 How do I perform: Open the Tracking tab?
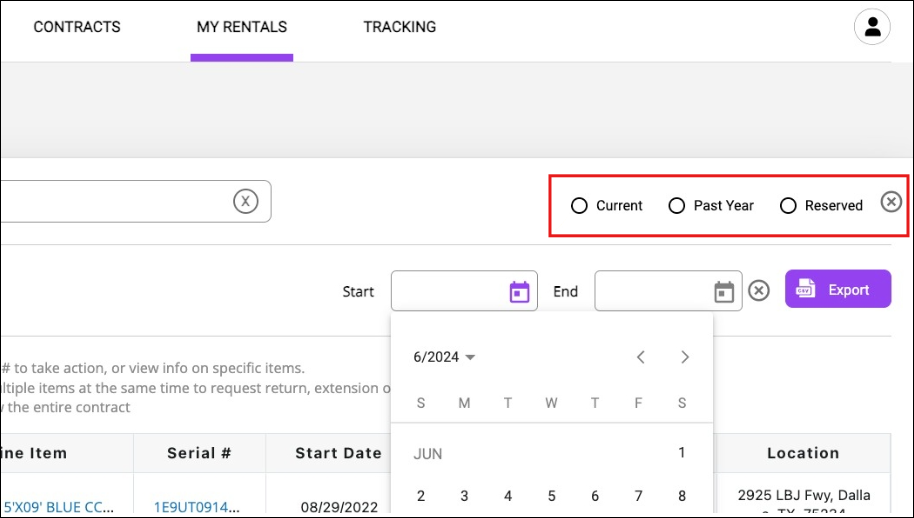tap(399, 27)
